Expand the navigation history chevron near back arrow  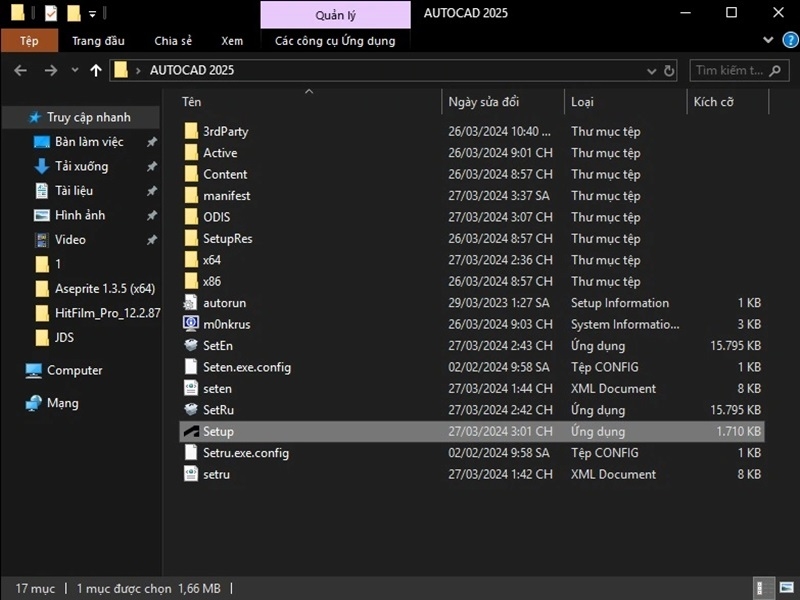pyautogui.click(x=74, y=70)
